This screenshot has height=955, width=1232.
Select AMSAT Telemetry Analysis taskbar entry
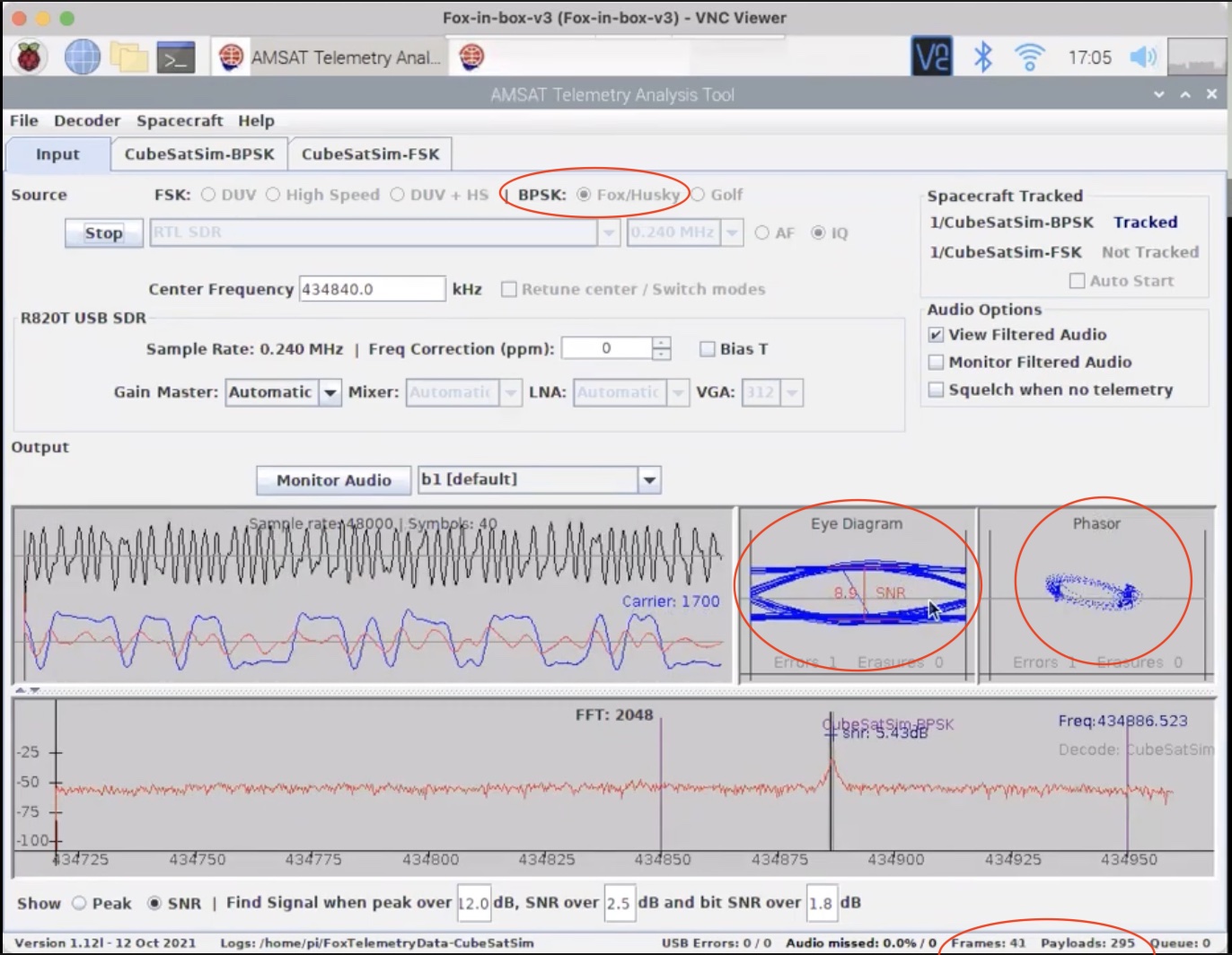(x=330, y=57)
